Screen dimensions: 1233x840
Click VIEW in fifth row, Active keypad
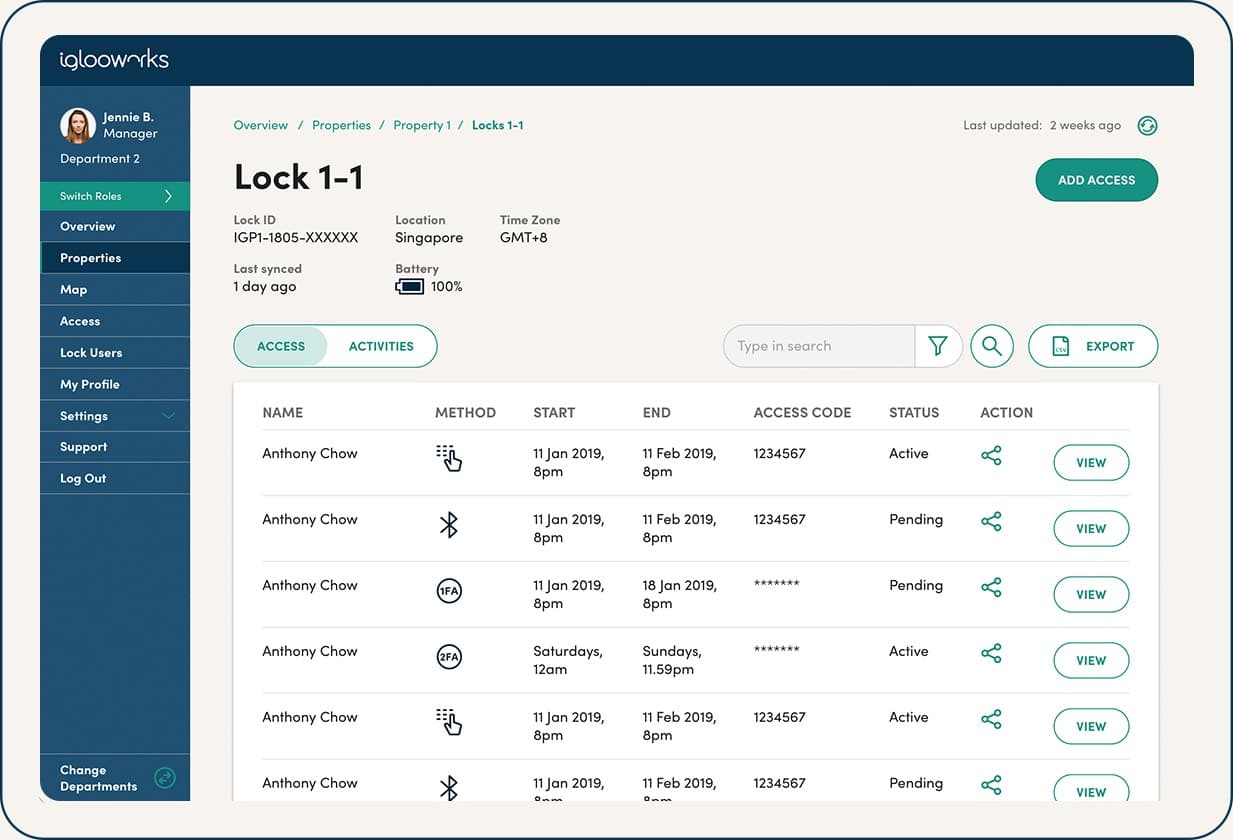[1091, 727]
